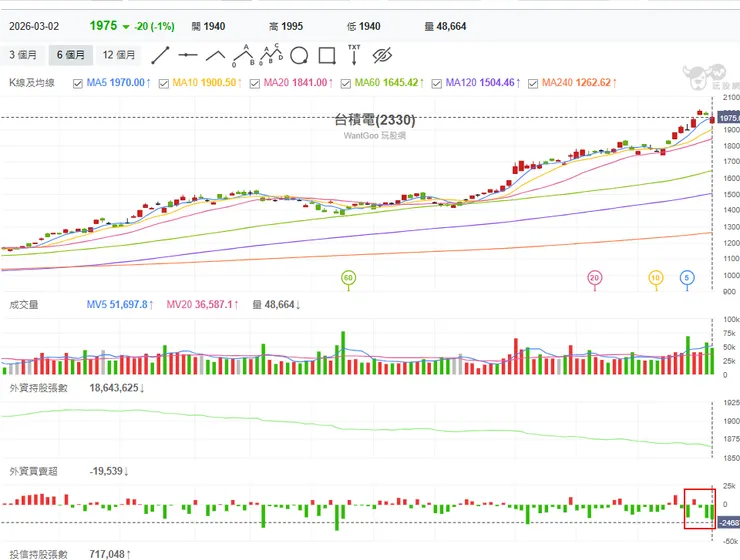The height and width of the screenshot is (560, 740).
Task: Click the 18,643,625 foreign holdings value
Action: point(117,388)
